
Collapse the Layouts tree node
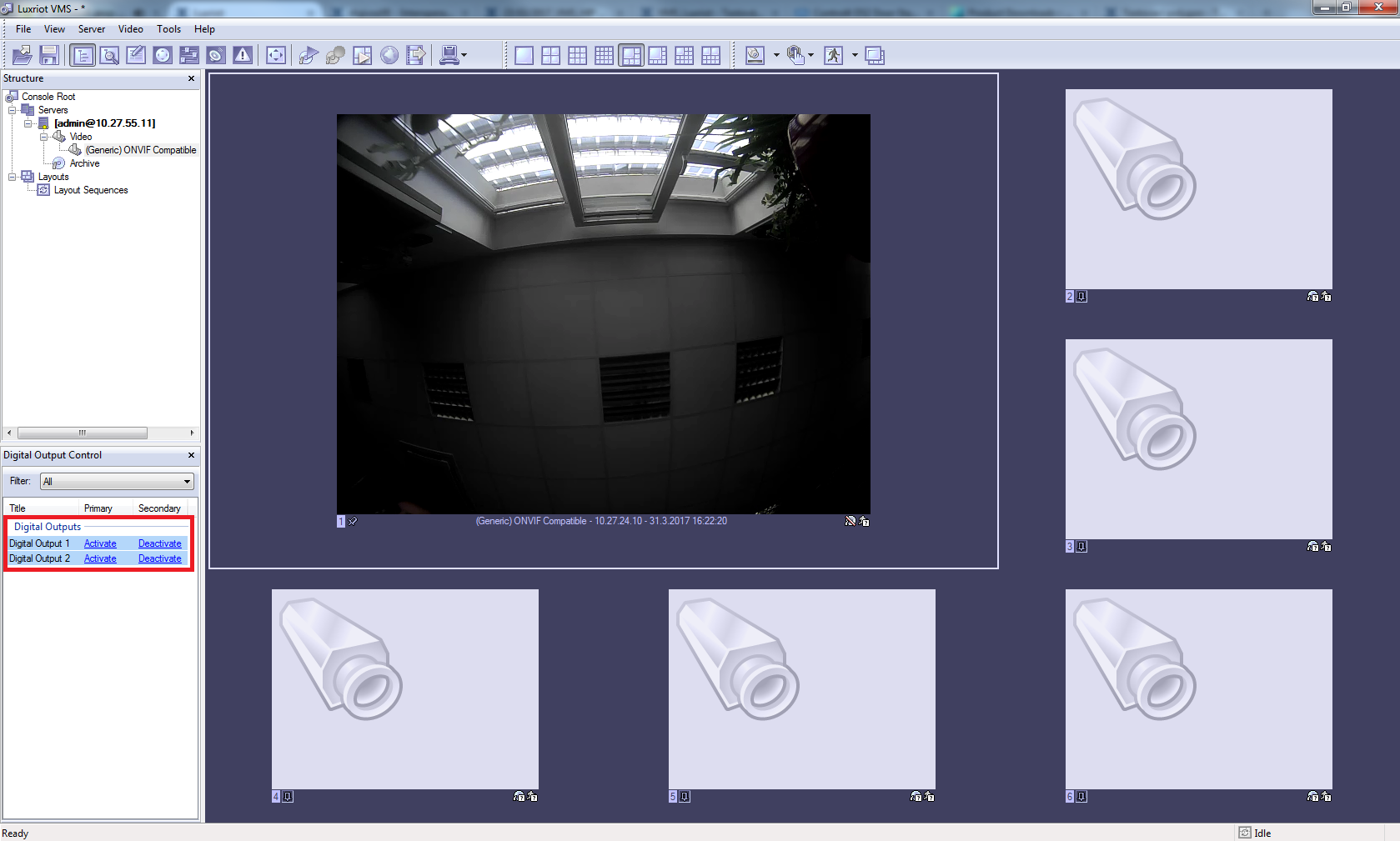point(13,177)
